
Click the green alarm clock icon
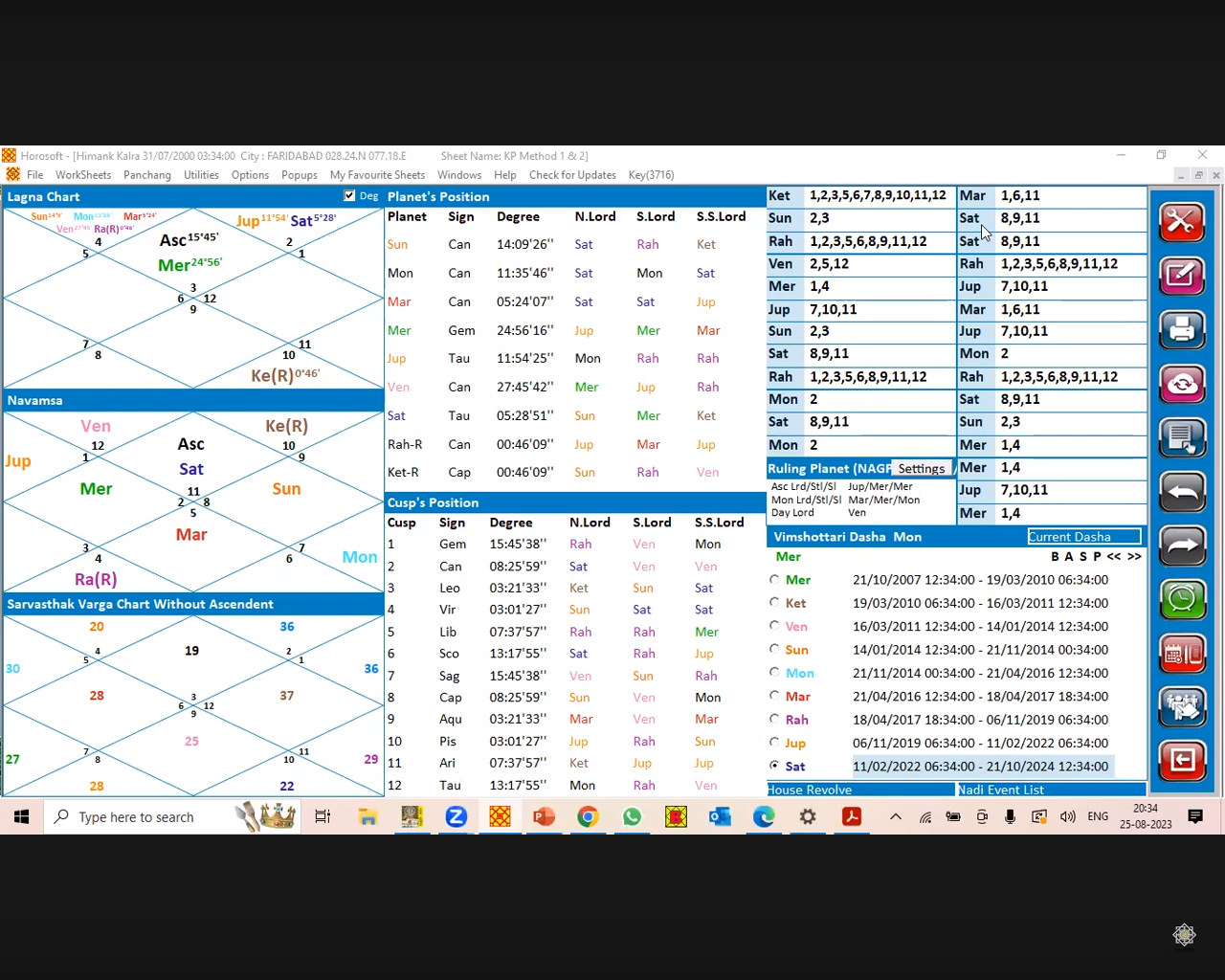[x=1182, y=600]
